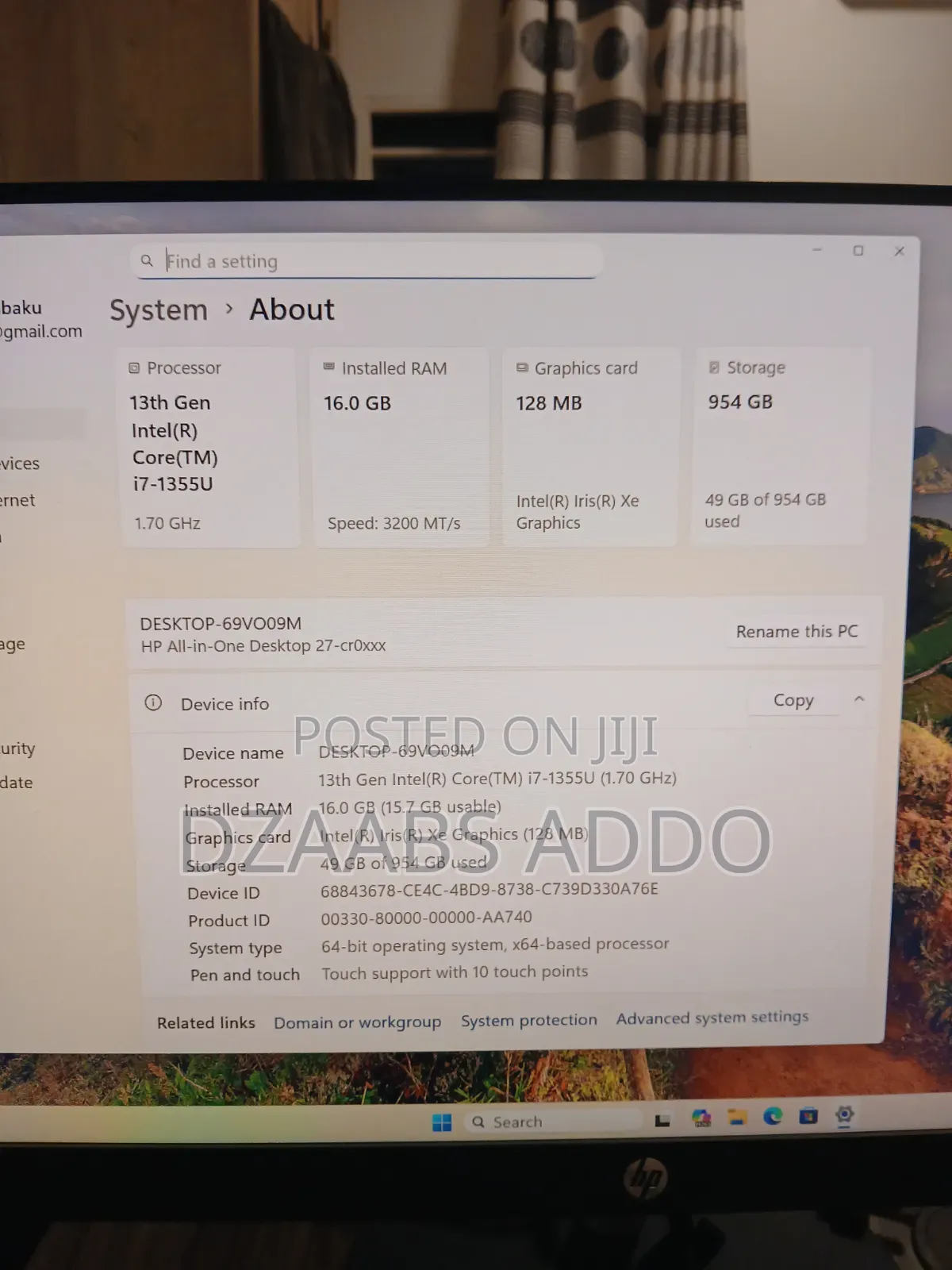Click the Find a setting search box
The image size is (952, 1270).
coord(367,260)
